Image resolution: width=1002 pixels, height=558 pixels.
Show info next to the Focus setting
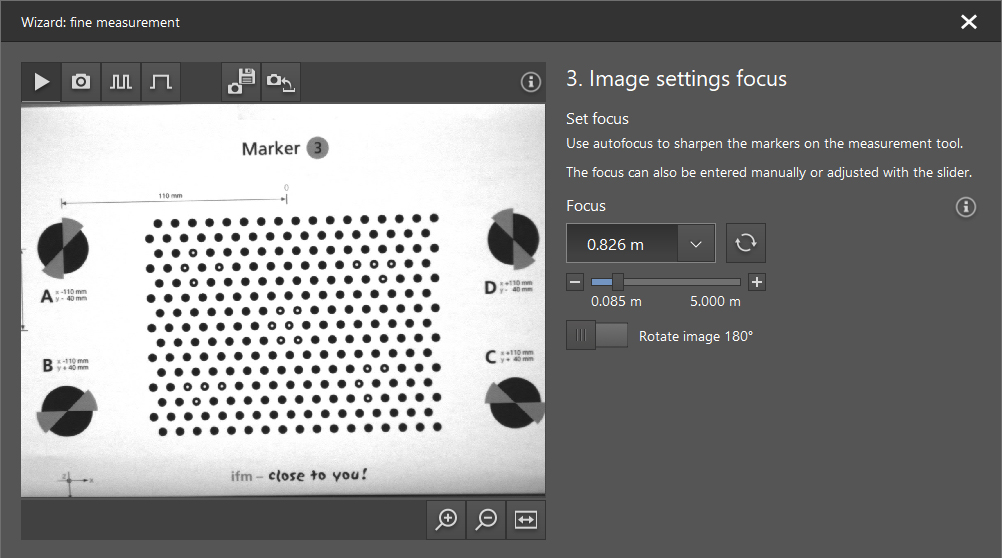click(x=965, y=207)
